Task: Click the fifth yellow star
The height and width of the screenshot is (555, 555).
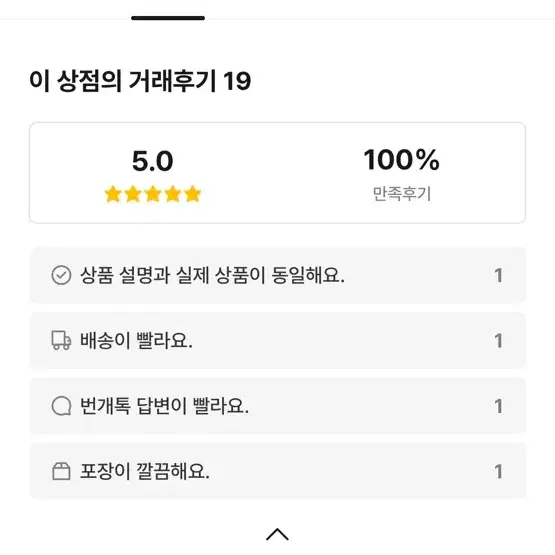Action: click(x=193, y=194)
